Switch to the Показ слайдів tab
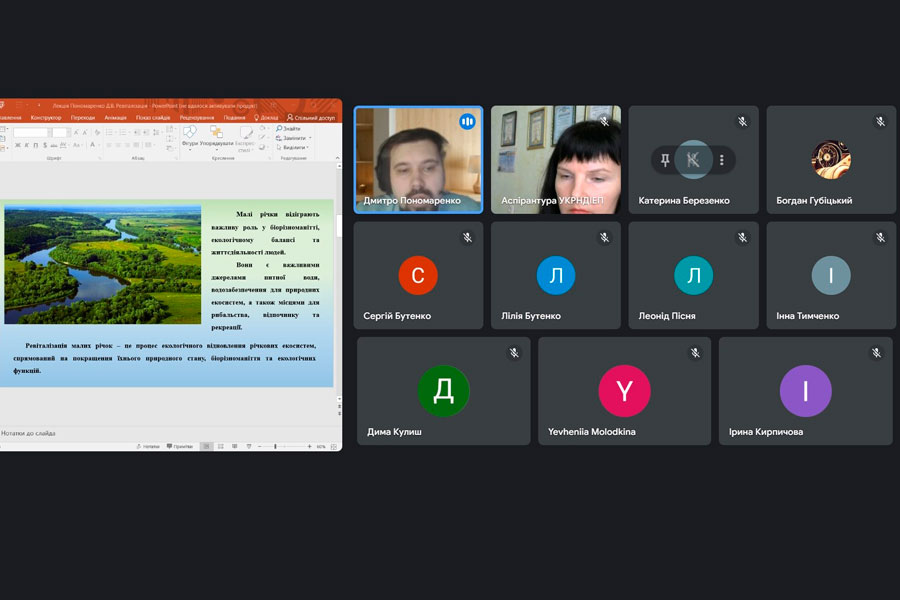This screenshot has width=900, height=600. (152, 117)
